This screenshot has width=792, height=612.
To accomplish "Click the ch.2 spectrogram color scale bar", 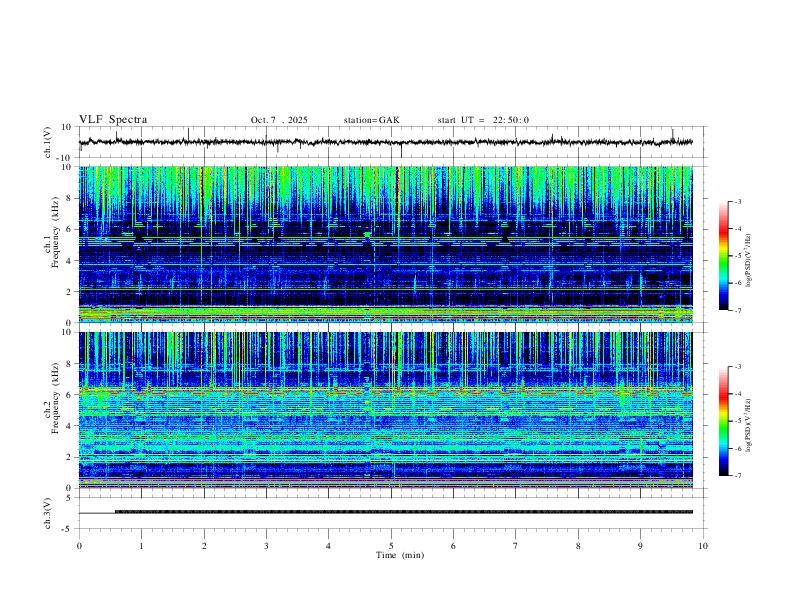I will [x=723, y=421].
